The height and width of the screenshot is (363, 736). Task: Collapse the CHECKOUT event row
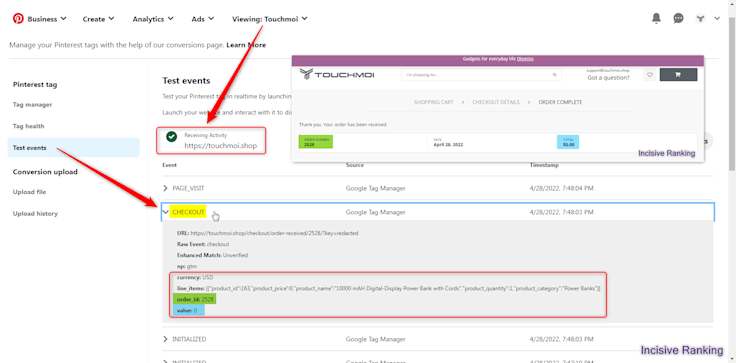click(165, 212)
